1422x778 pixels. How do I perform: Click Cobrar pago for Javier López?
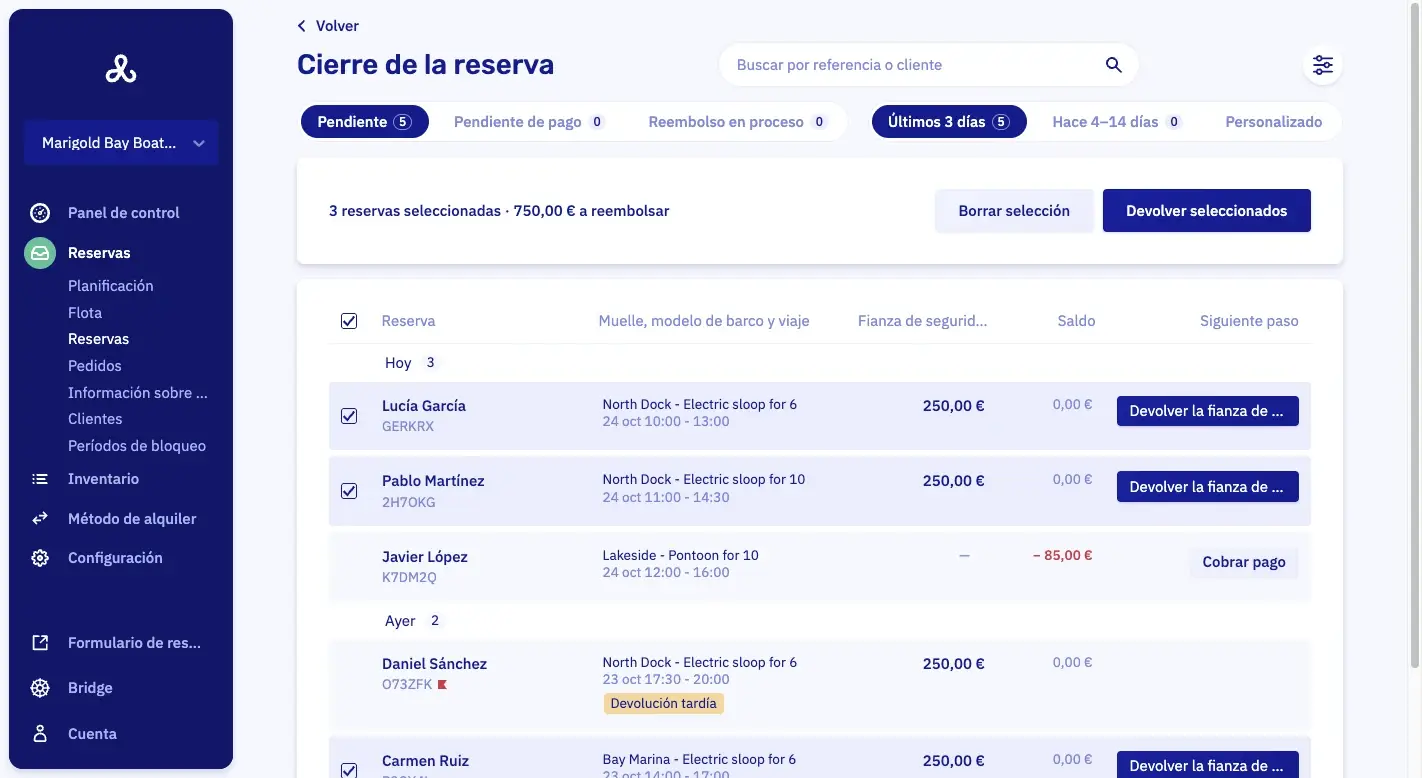point(1244,562)
